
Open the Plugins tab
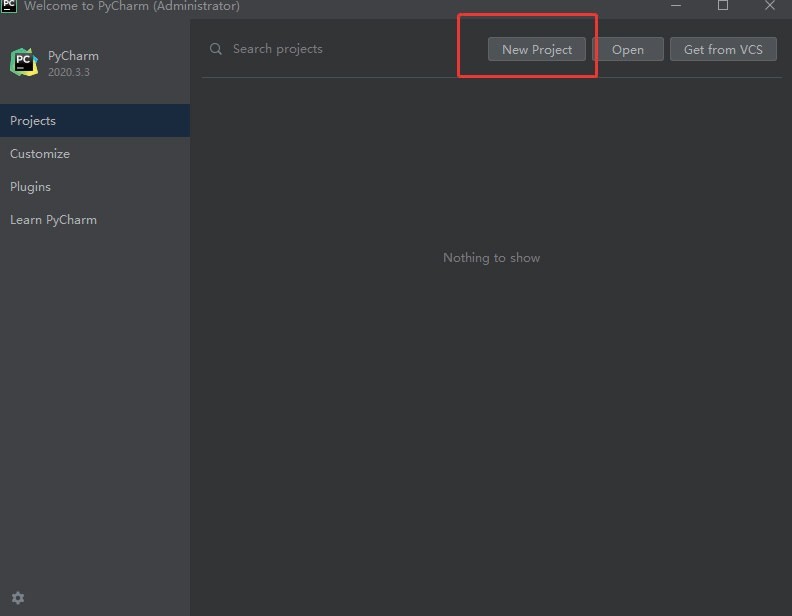(95, 187)
